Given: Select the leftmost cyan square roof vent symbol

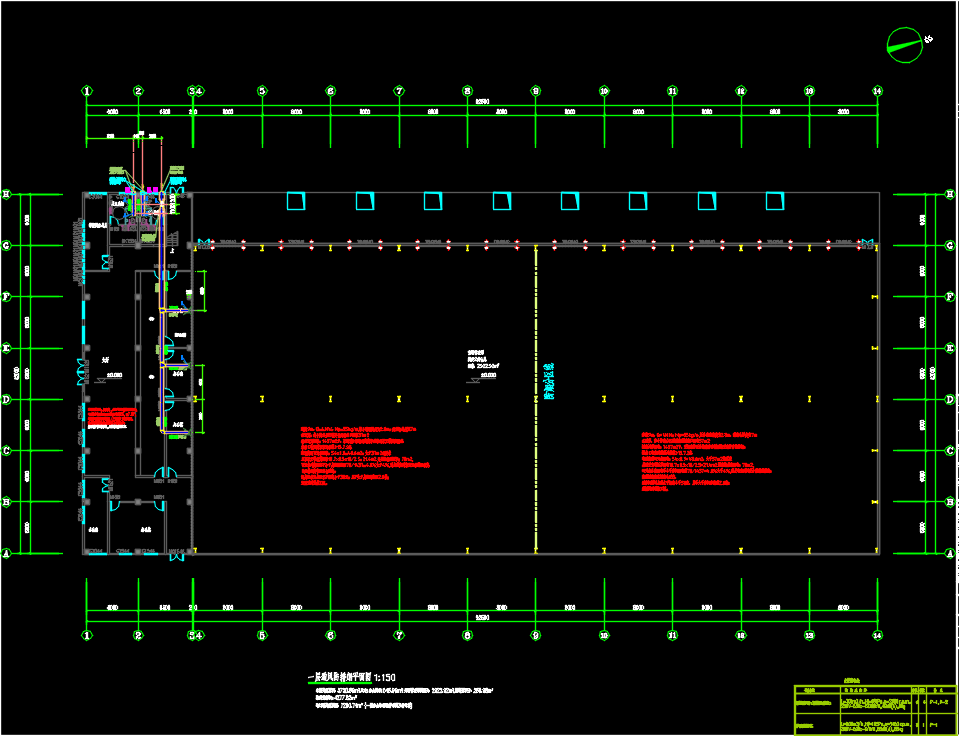Looking at the screenshot, I should pyautogui.click(x=295, y=201).
